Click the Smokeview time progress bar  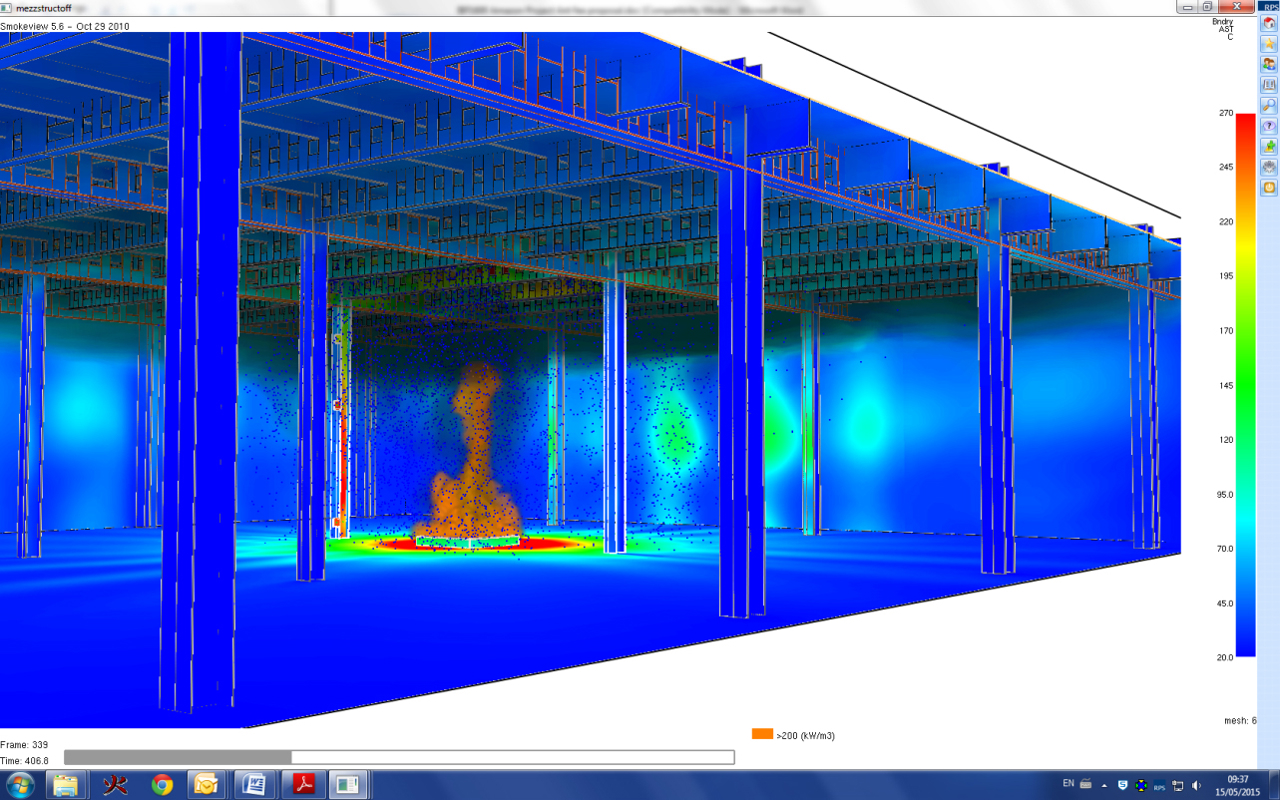point(398,758)
